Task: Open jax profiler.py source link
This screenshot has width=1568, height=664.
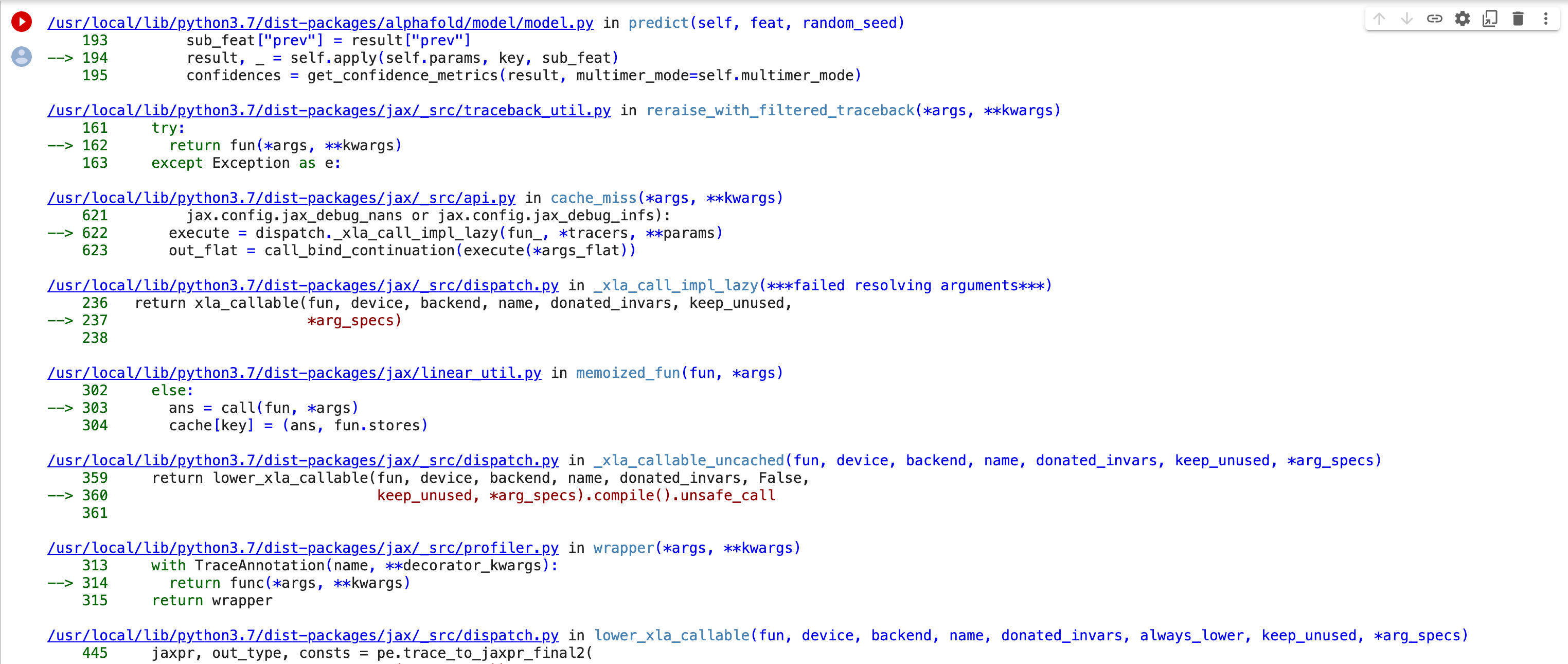Action: point(303,548)
